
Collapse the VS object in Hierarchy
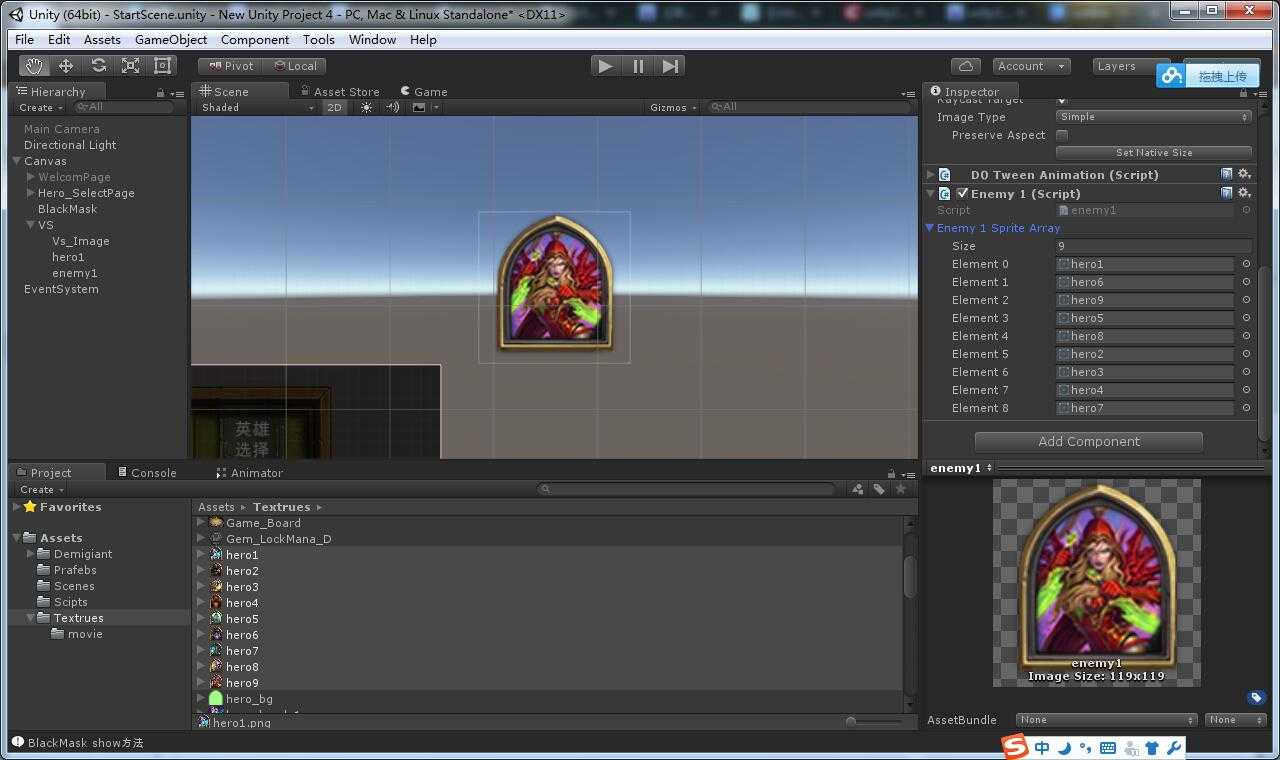coord(31,225)
